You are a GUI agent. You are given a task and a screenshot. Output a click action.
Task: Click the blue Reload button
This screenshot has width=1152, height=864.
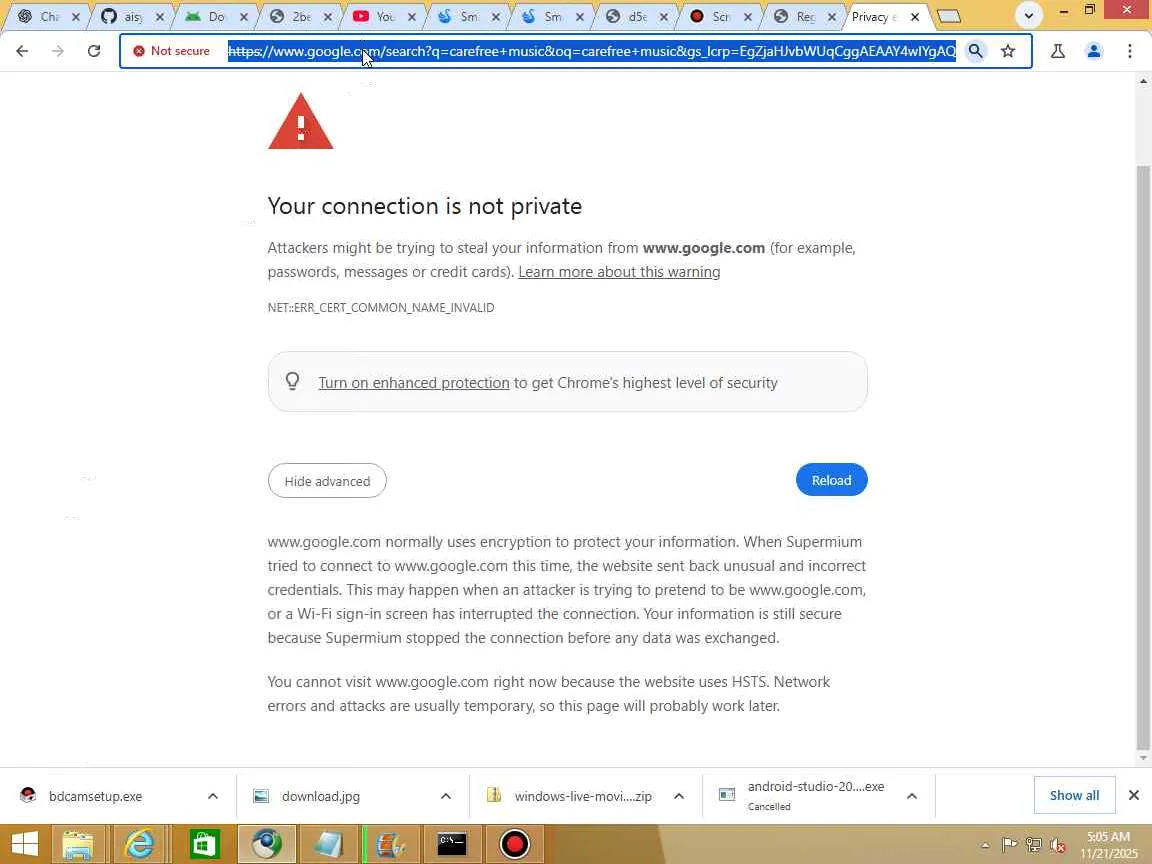click(x=831, y=480)
